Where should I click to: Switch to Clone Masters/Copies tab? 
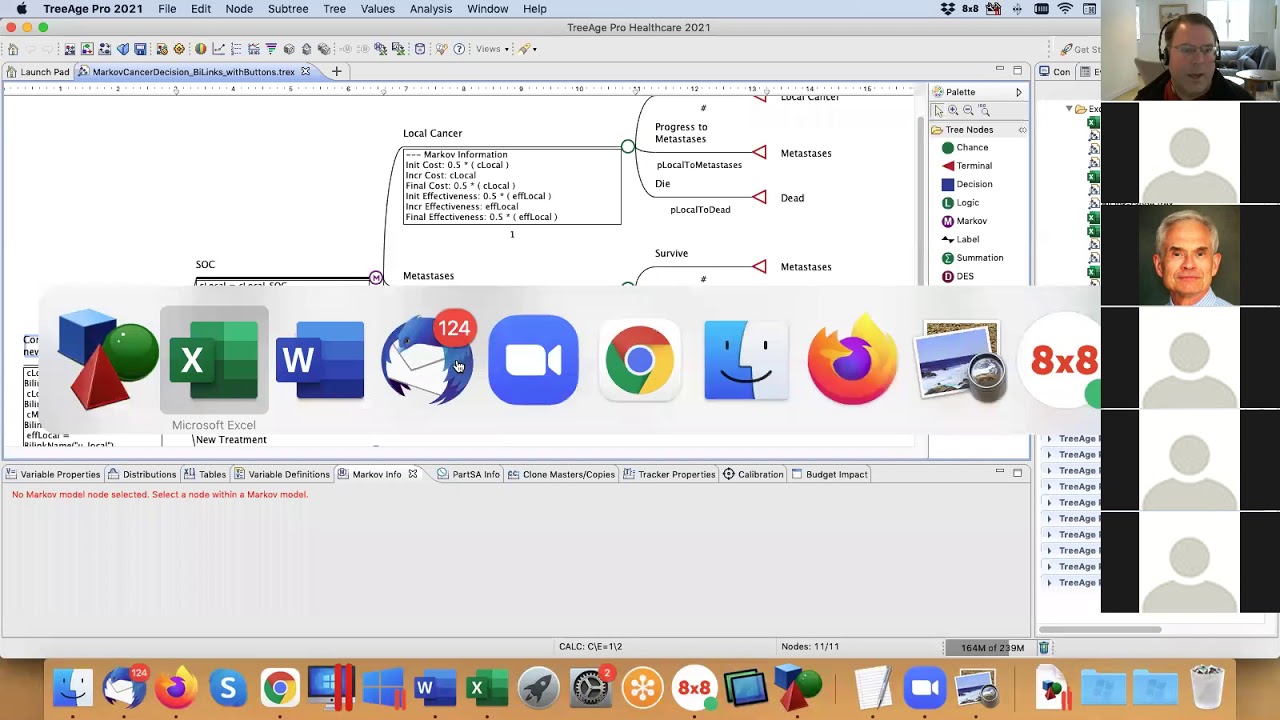pos(561,474)
